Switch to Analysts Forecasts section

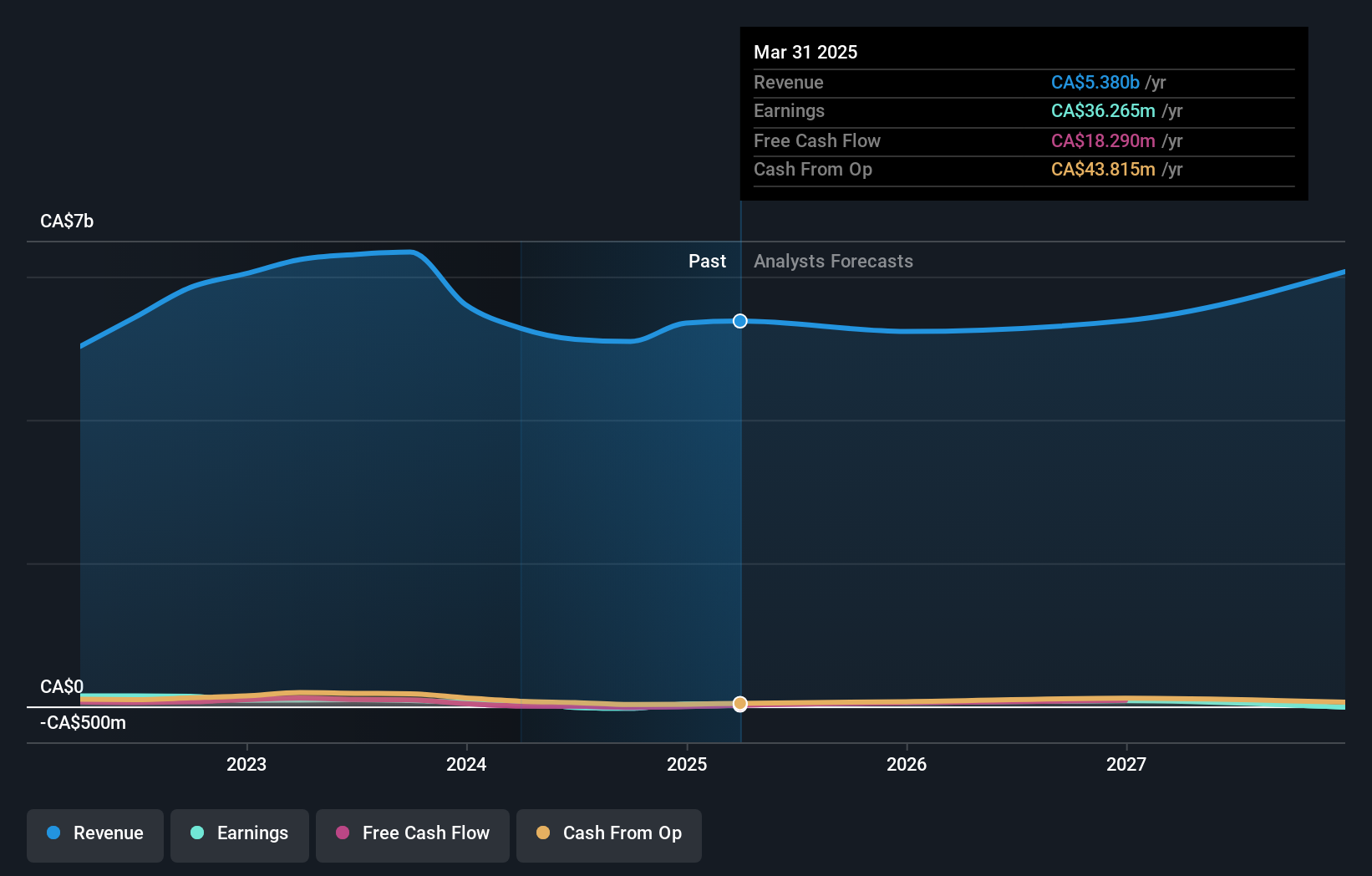[x=832, y=261]
